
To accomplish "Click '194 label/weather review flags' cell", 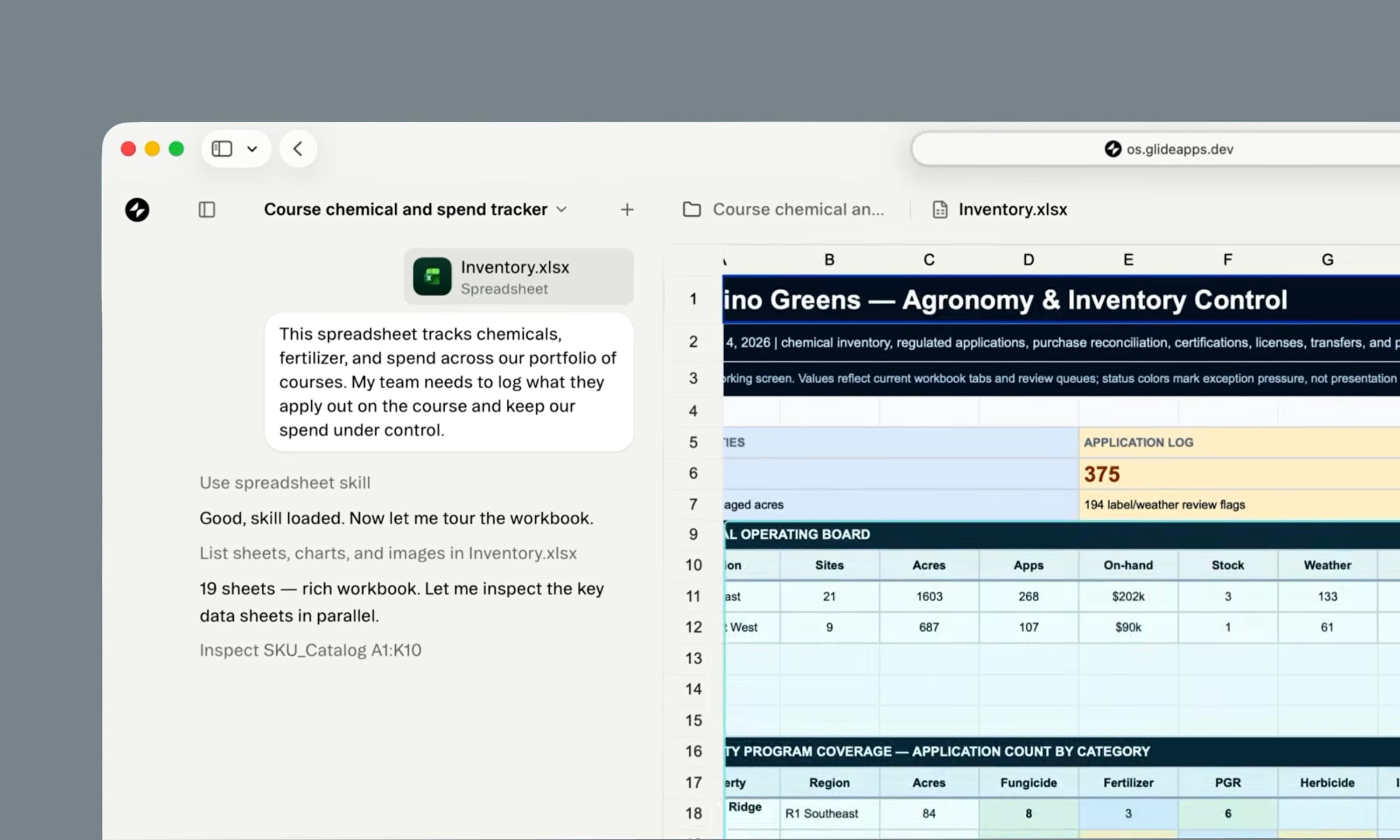I will pyautogui.click(x=1239, y=504).
